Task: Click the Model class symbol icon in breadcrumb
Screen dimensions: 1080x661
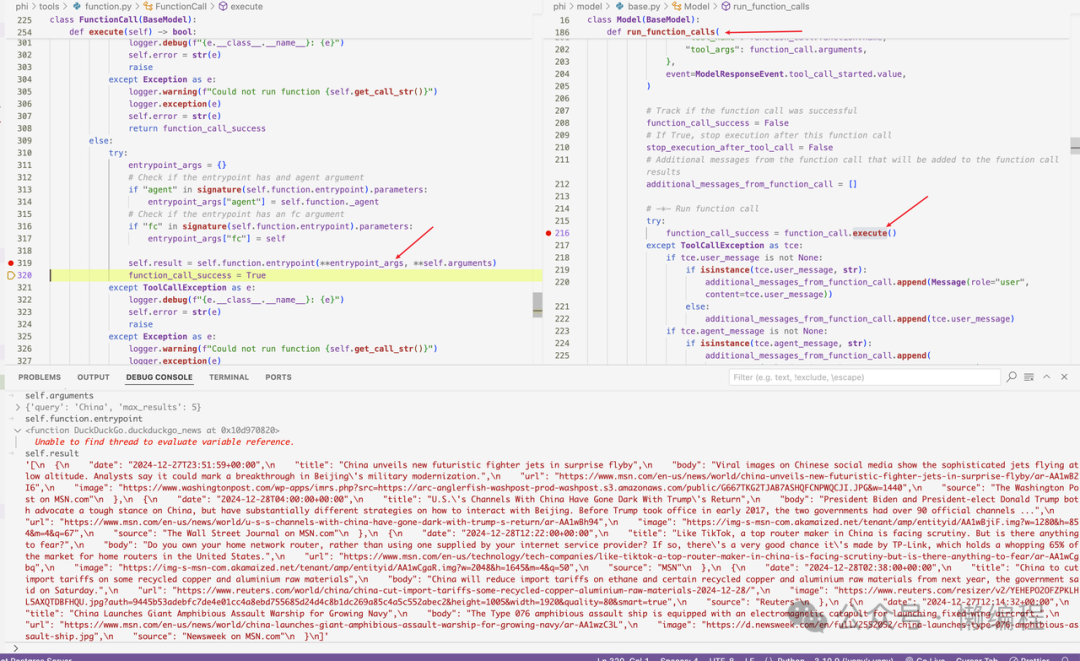Action: [673, 6]
